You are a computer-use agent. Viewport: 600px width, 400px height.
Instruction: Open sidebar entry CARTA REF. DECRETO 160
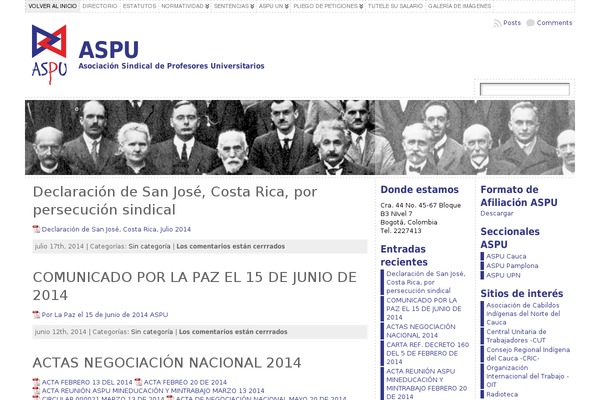pos(427,353)
